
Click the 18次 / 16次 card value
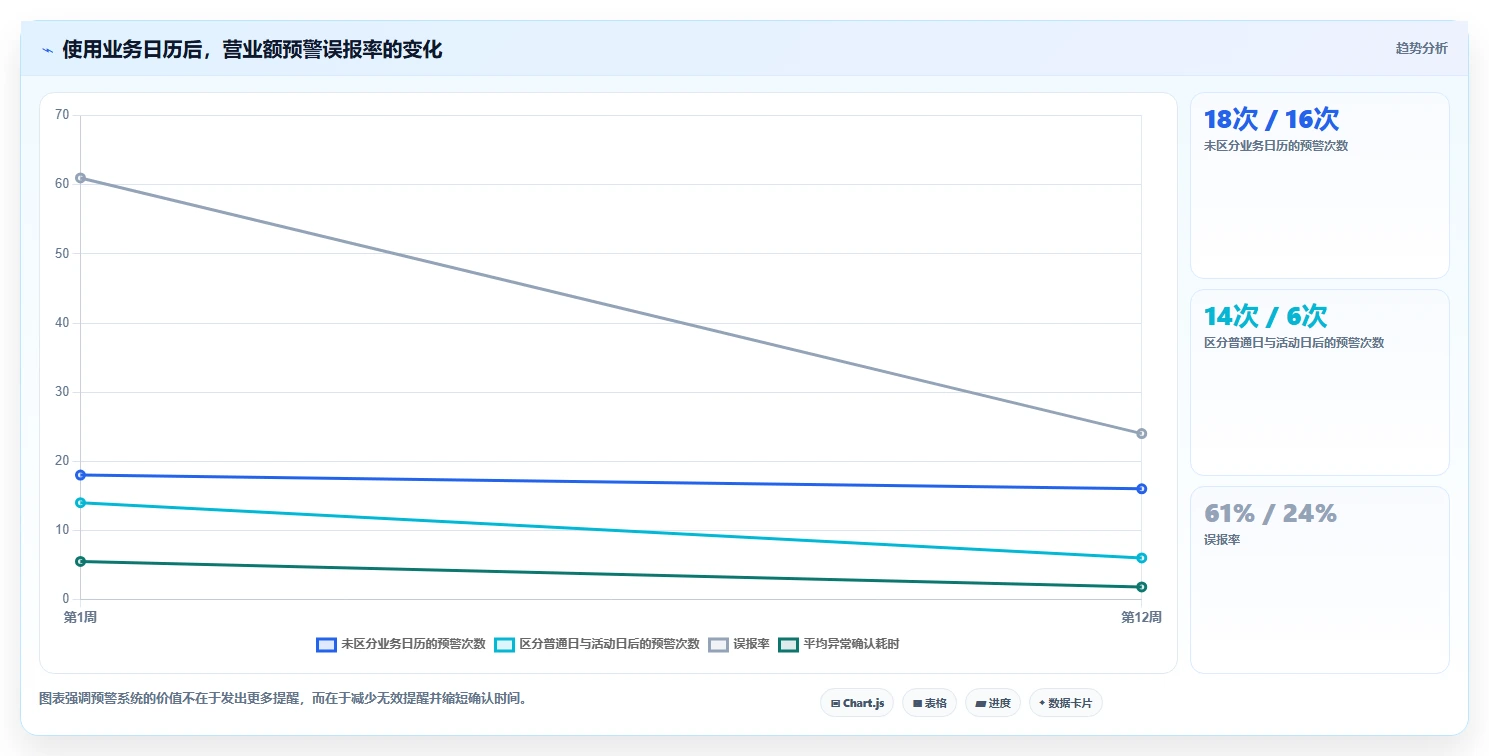coord(1271,119)
